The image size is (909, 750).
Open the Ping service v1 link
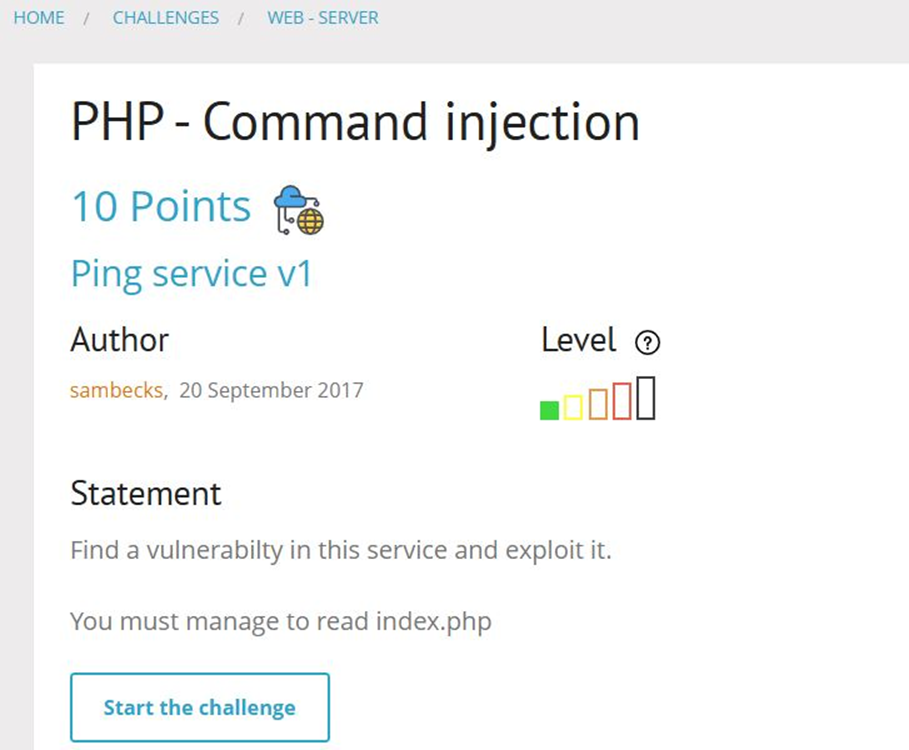click(x=191, y=273)
